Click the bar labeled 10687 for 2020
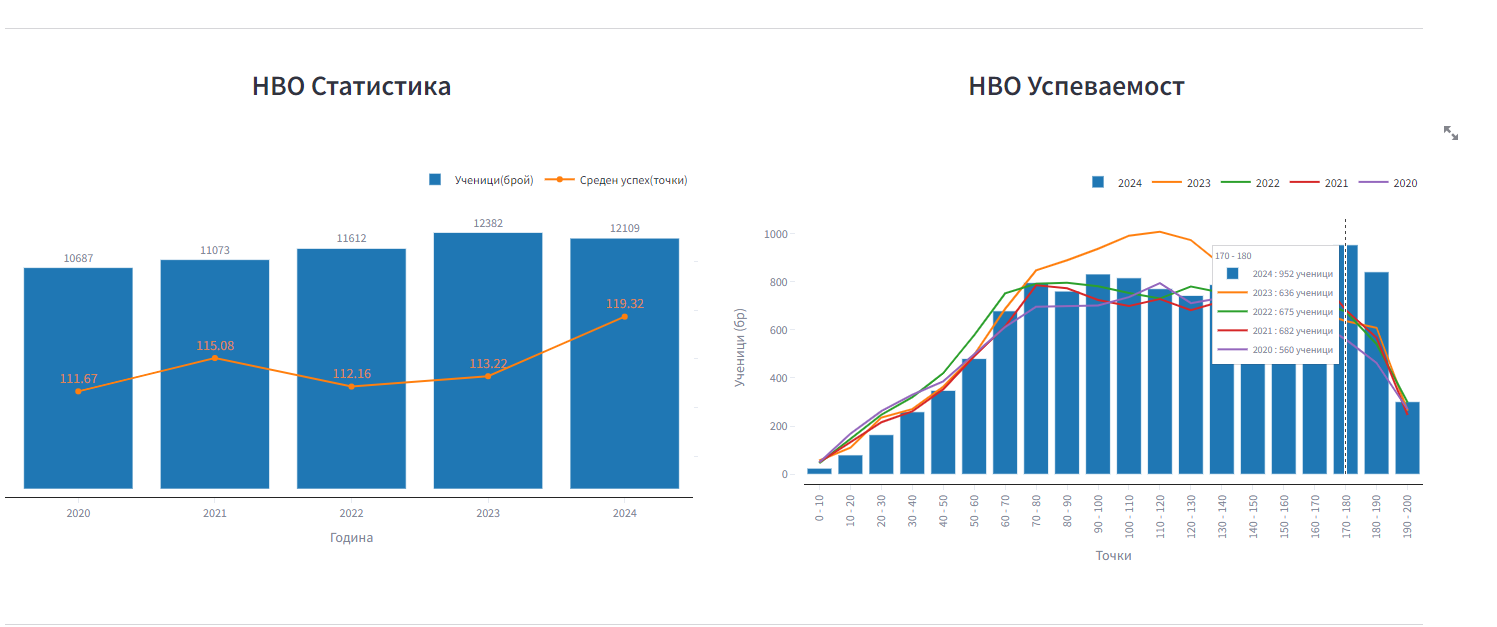Screen dimensions: 1497x627 [x=78, y=440]
